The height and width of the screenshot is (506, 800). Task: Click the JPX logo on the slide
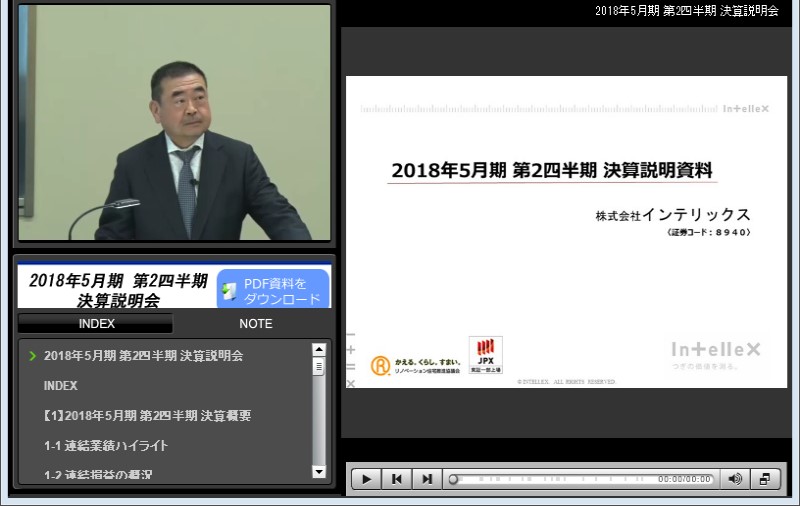(486, 355)
